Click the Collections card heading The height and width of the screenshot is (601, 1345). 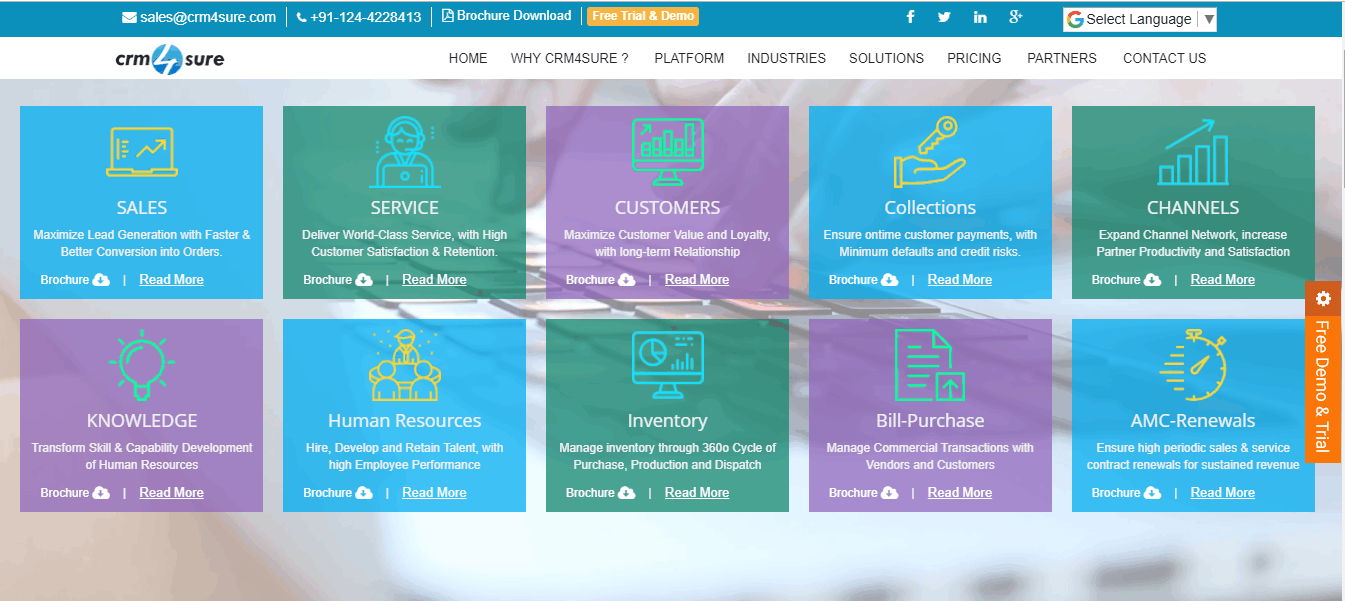(930, 208)
